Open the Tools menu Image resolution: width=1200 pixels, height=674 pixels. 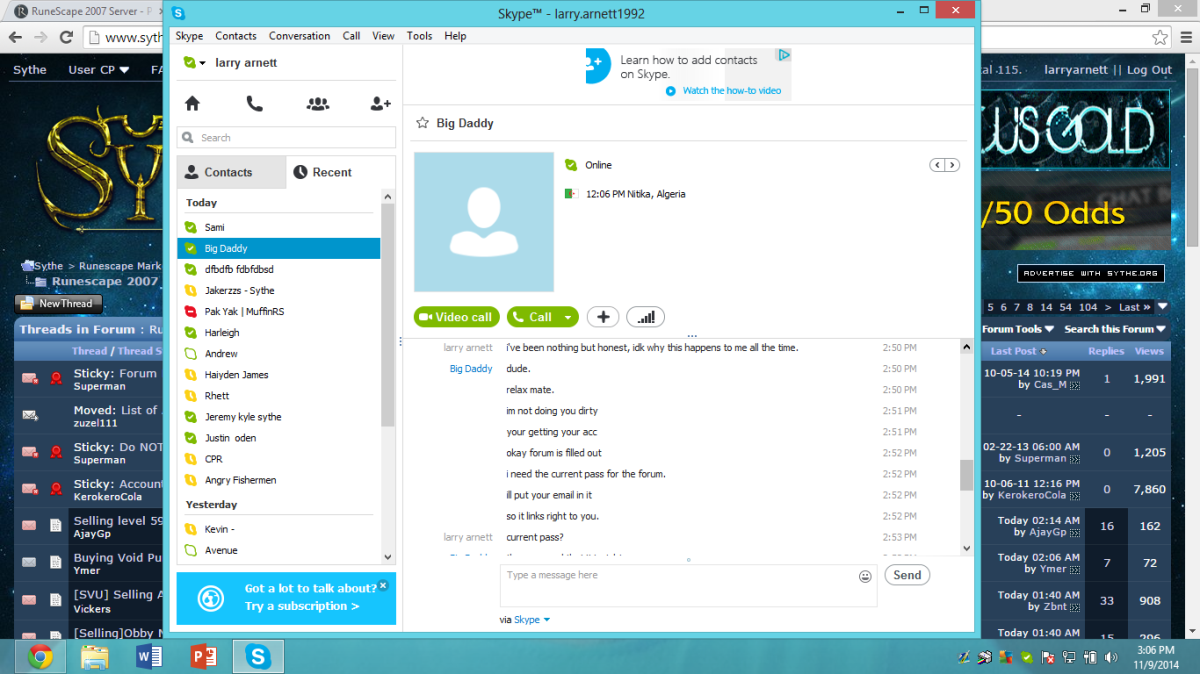tap(419, 36)
